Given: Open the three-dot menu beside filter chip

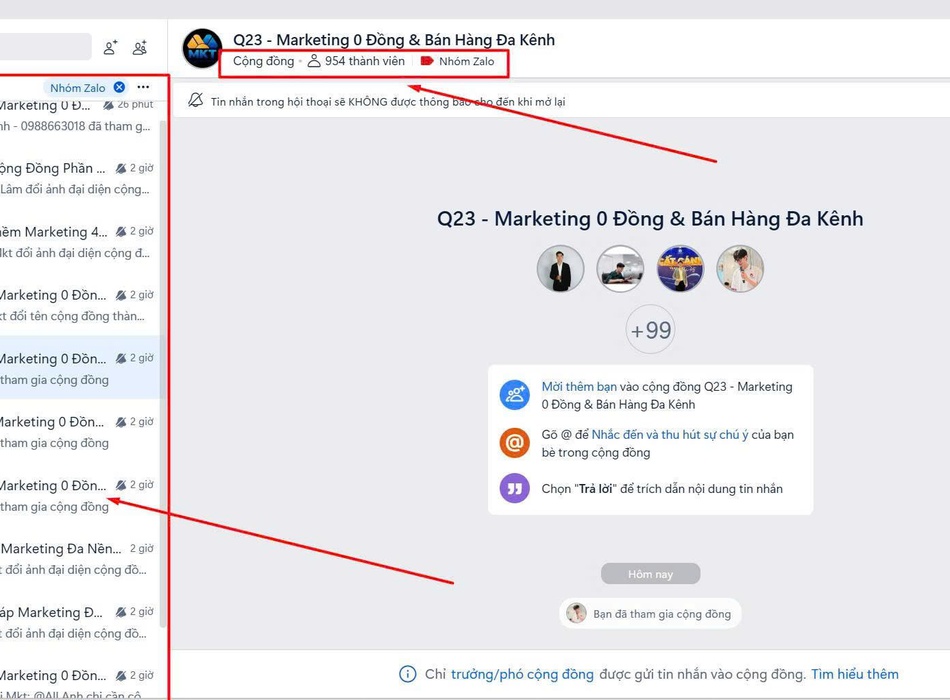Looking at the screenshot, I should click(144, 88).
